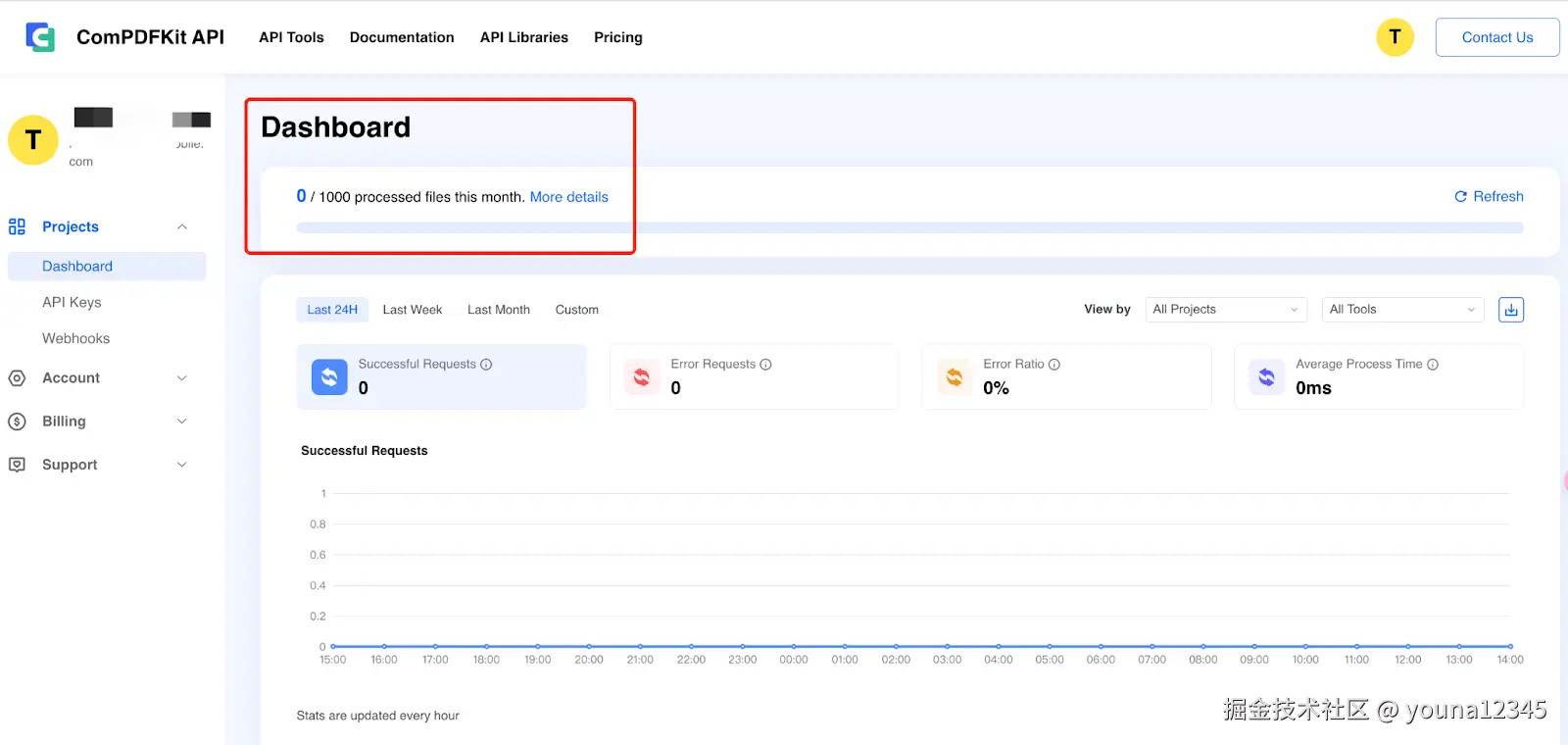
Task: Open Pricing in top navigation
Action: (x=618, y=37)
